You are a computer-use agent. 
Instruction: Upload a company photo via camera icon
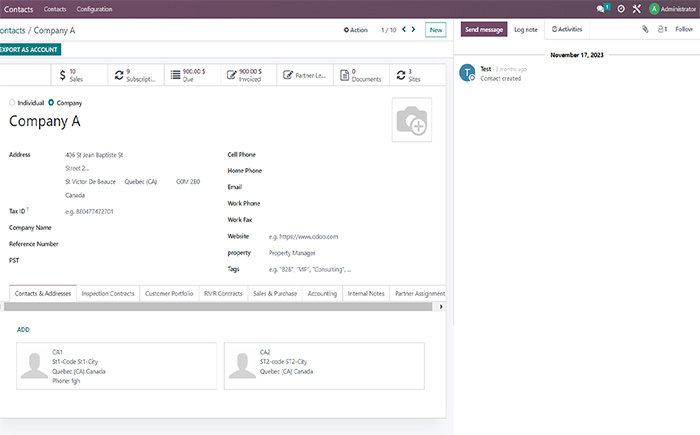pyautogui.click(x=412, y=120)
